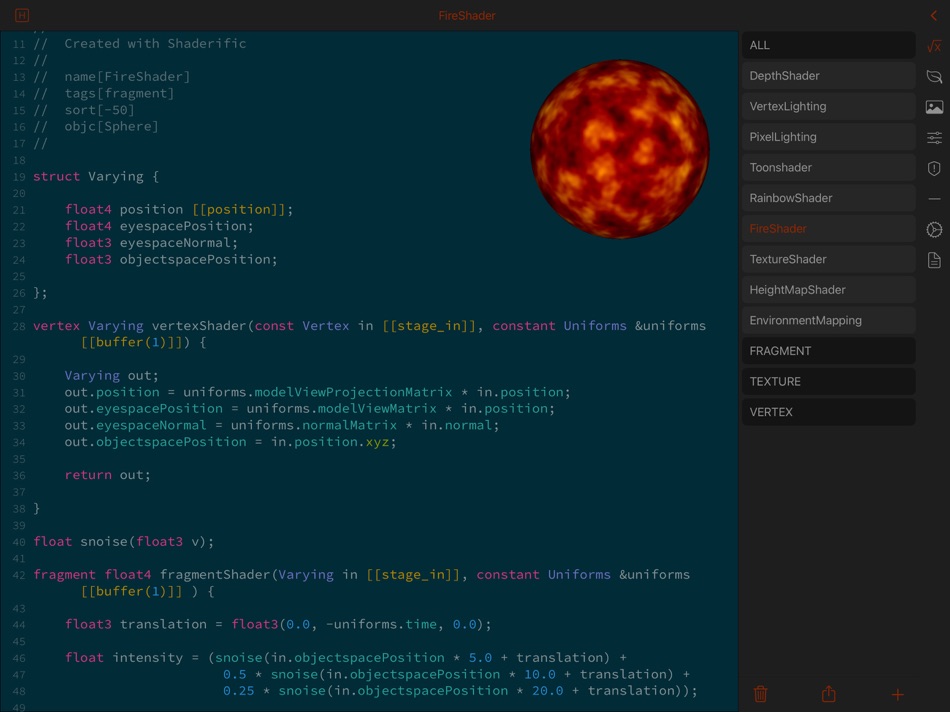Open RainbowShader in the list
Image resolution: width=950 pixels, height=712 pixels.
(x=828, y=198)
